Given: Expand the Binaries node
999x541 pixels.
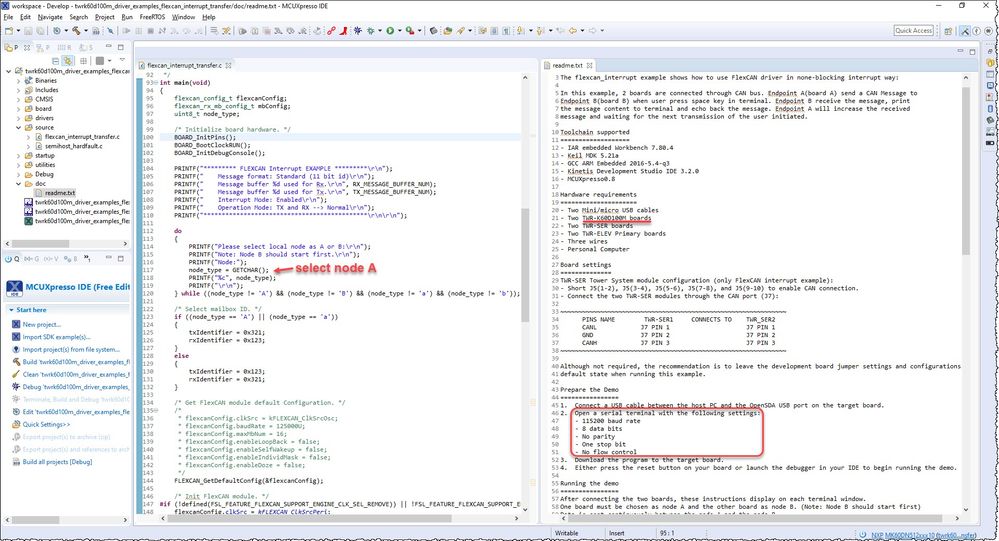Looking at the screenshot, I should 18,81.
